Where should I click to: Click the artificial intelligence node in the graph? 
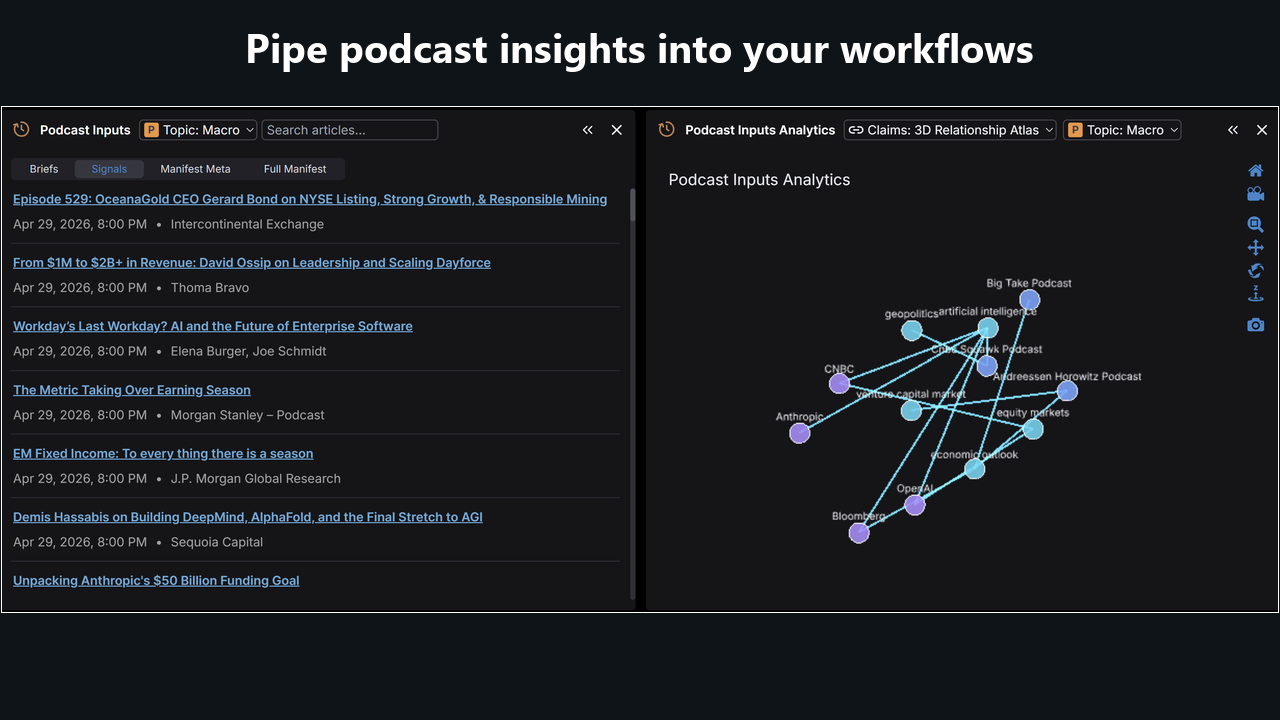[x=988, y=328]
